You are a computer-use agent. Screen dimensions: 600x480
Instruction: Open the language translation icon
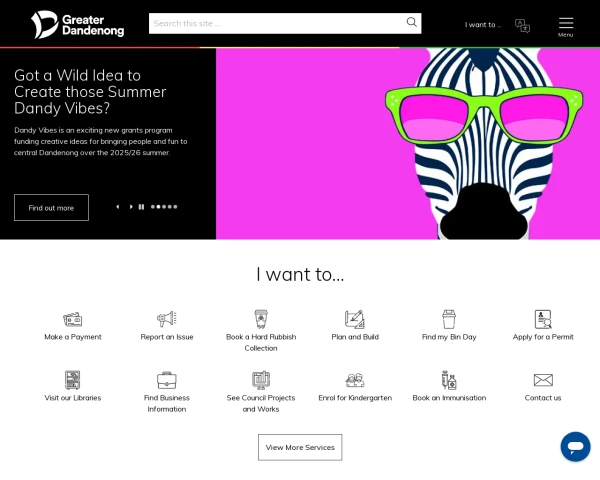click(522, 25)
